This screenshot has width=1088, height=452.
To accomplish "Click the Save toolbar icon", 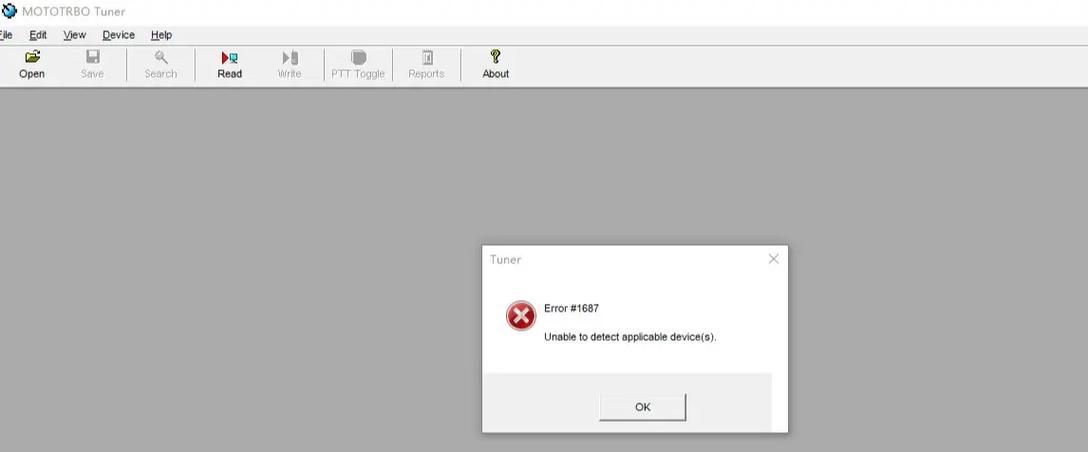I will (x=92, y=58).
